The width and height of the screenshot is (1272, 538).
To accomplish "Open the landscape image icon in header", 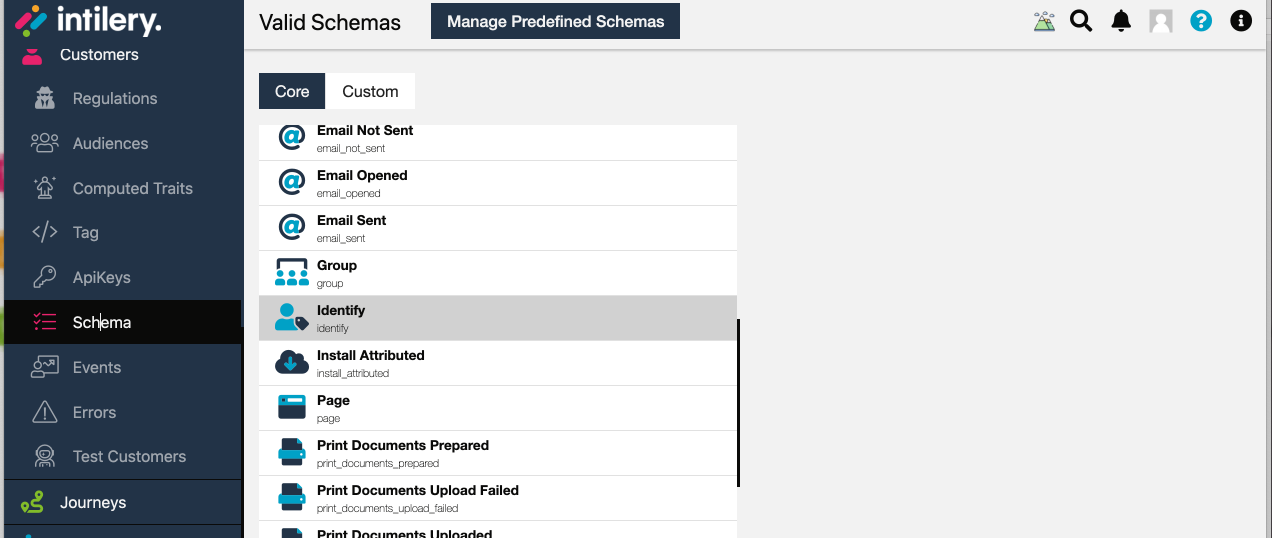I will pos(1044,21).
